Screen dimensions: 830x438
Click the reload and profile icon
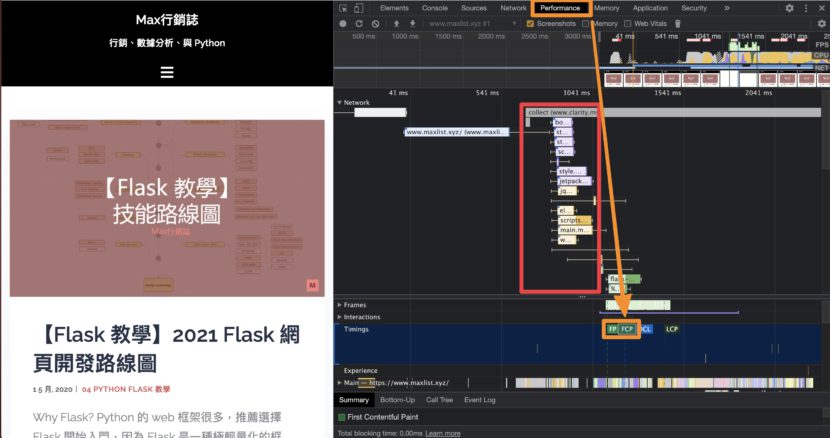(x=359, y=23)
